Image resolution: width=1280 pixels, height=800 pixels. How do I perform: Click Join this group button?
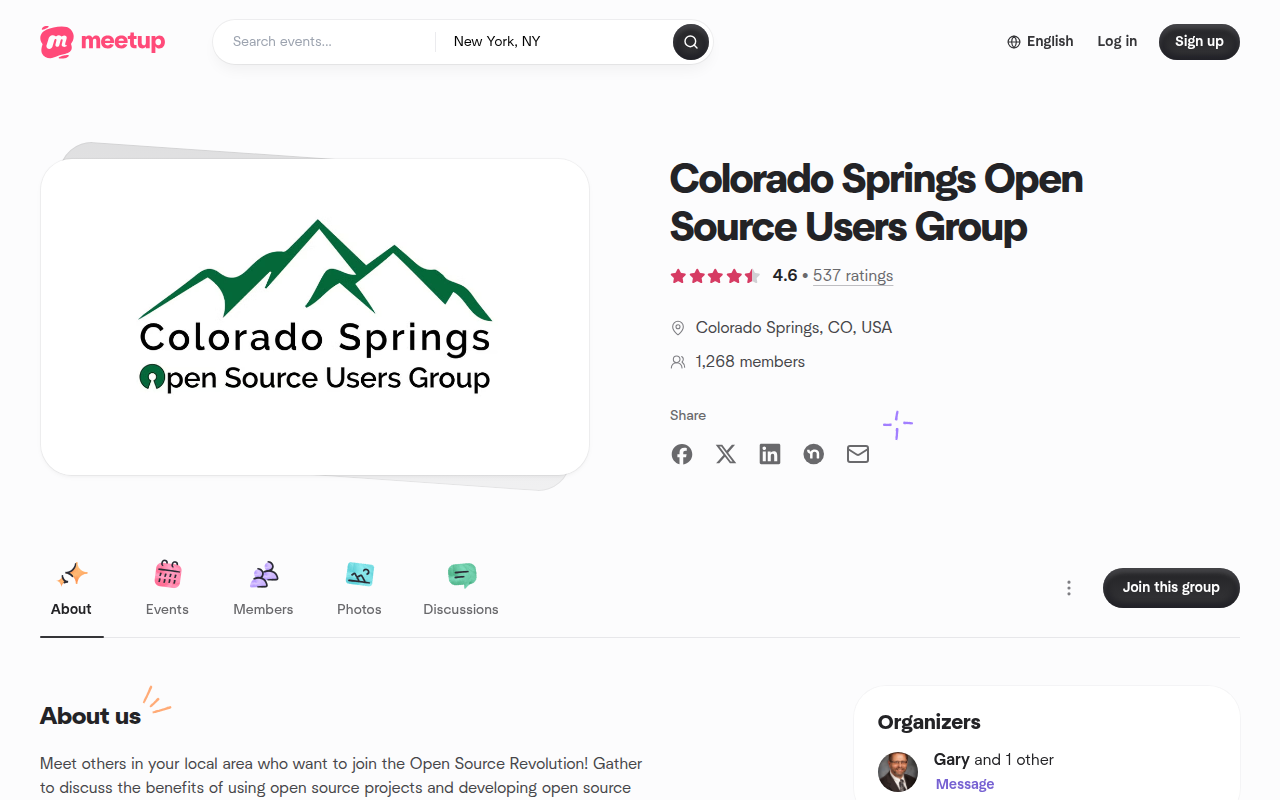coord(1171,588)
